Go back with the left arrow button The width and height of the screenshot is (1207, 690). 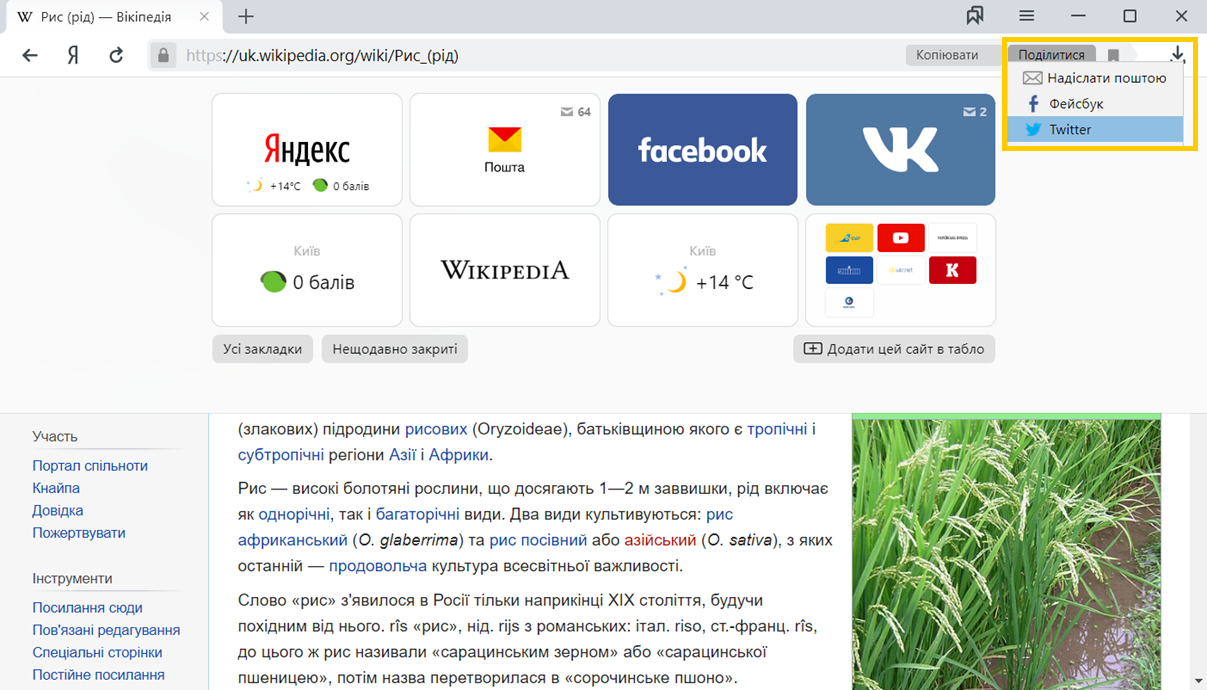30,55
